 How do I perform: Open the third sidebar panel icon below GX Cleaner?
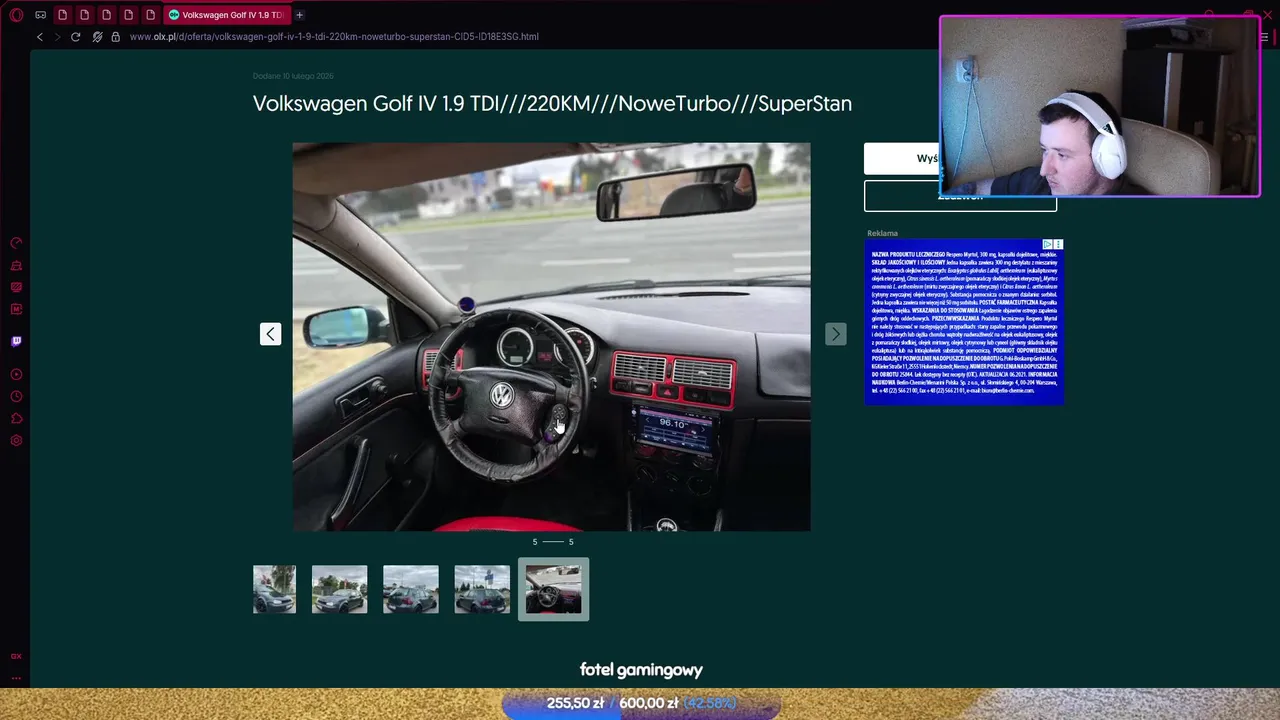tap(16, 287)
